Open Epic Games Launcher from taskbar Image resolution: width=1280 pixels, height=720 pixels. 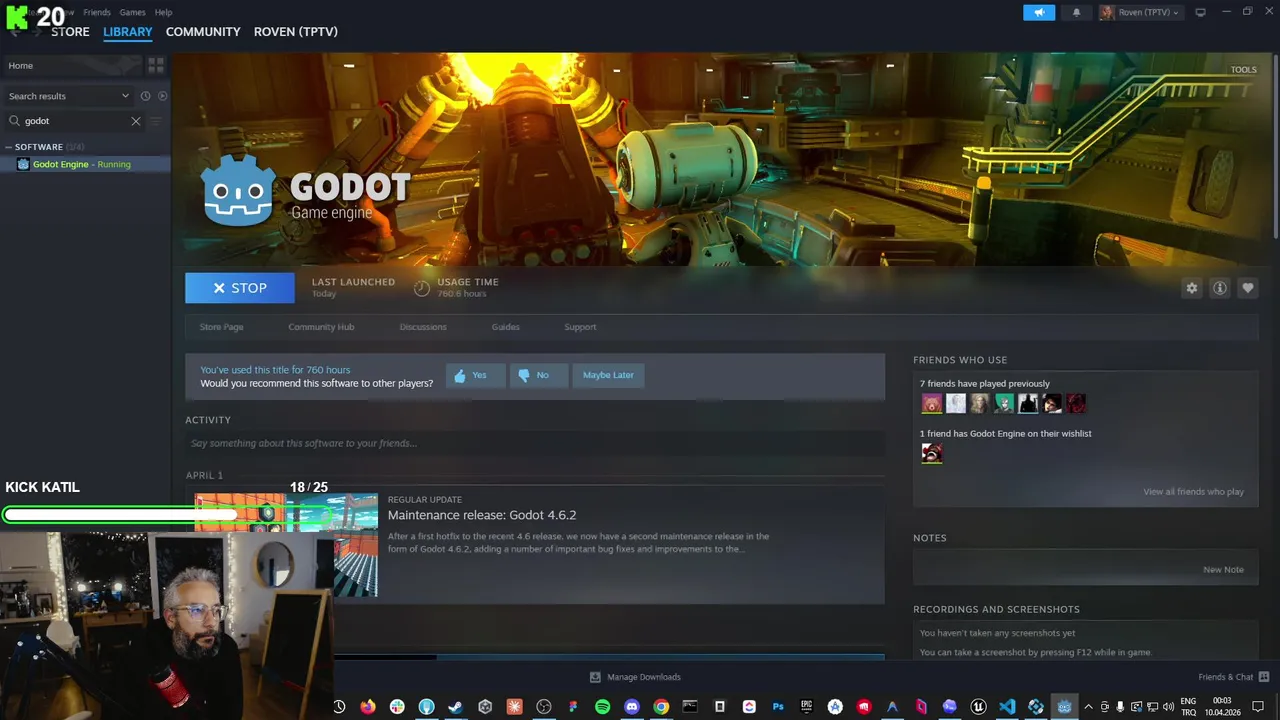[x=807, y=706]
